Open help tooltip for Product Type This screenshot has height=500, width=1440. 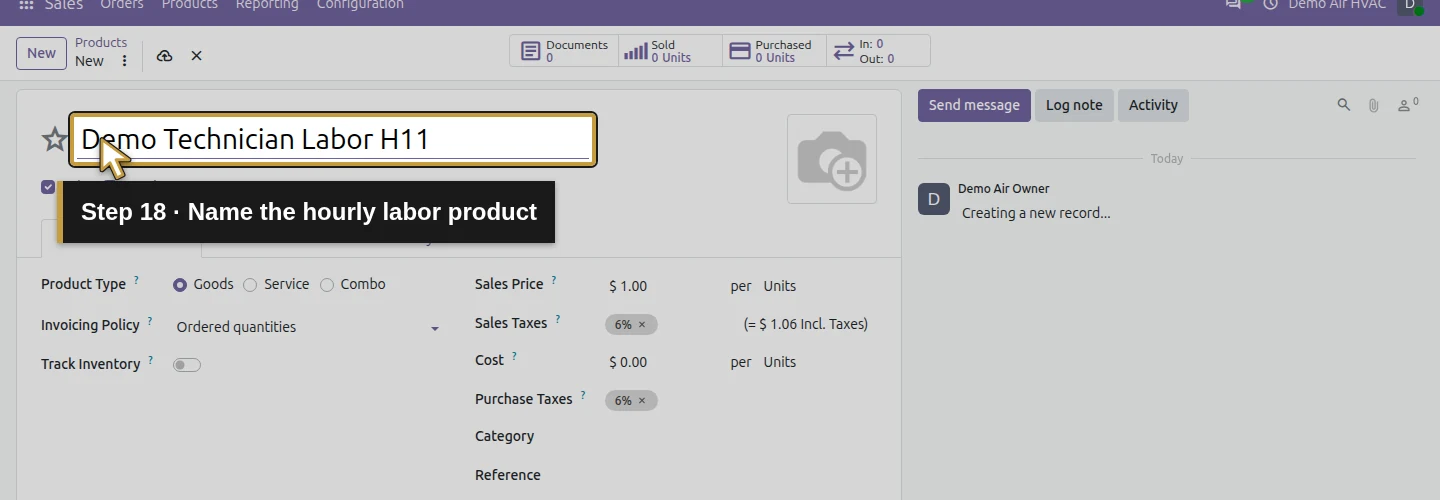[x=137, y=281]
